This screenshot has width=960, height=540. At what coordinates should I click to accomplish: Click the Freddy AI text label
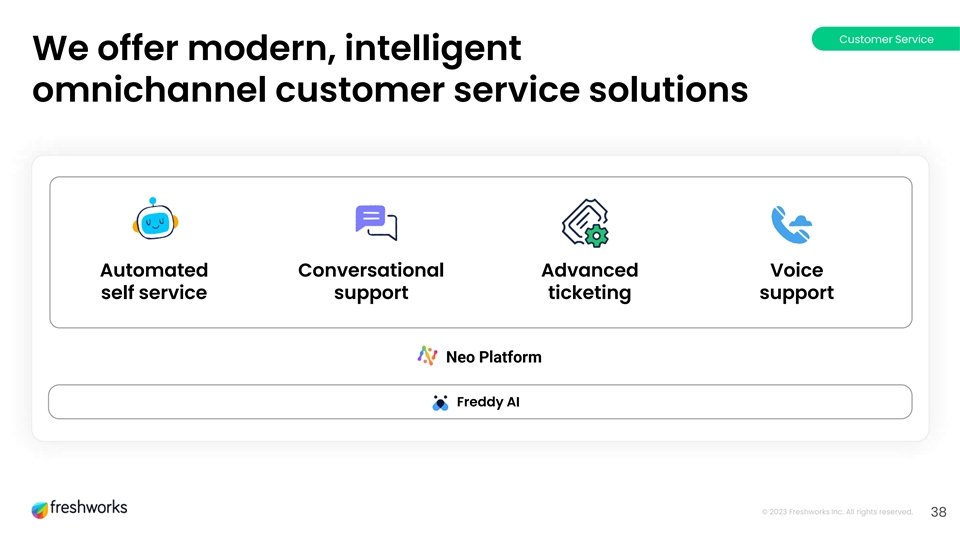(488, 402)
